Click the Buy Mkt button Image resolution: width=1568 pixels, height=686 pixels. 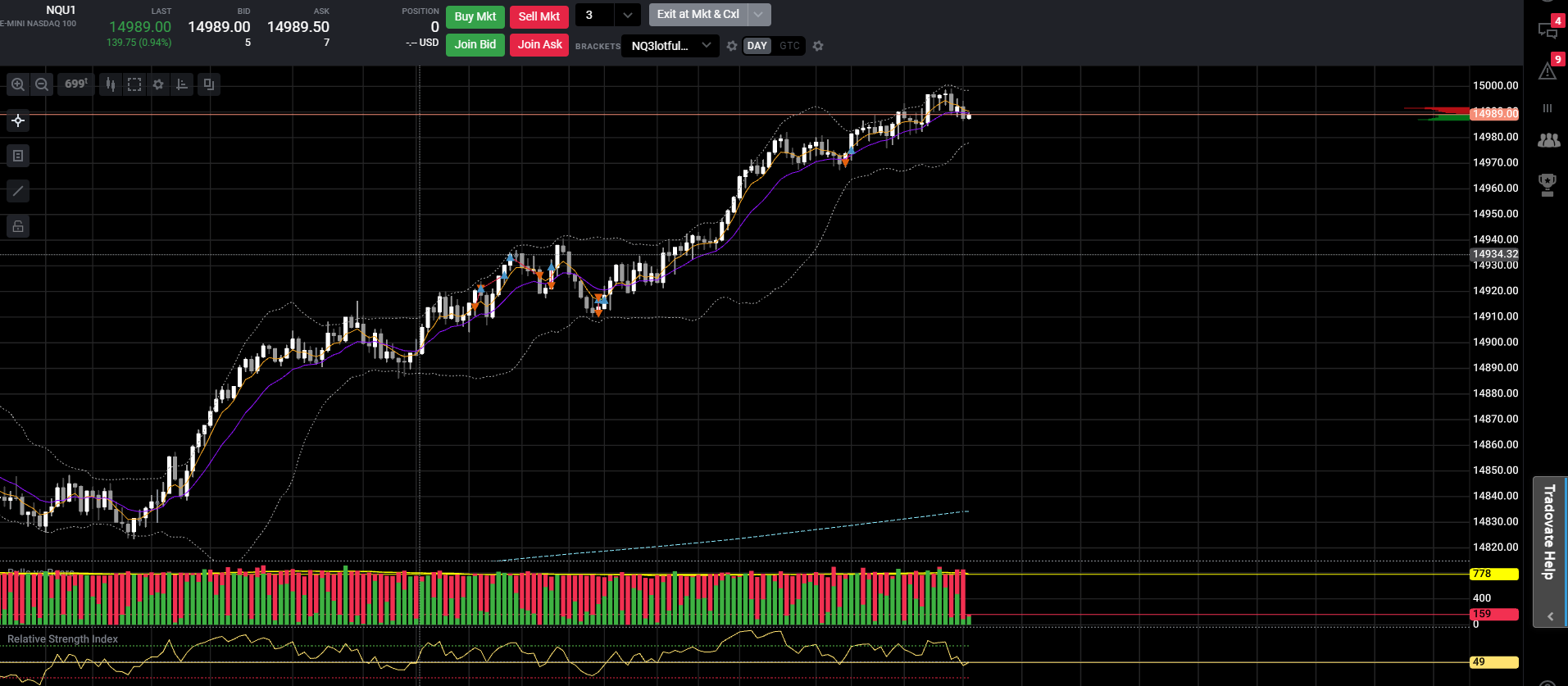(475, 16)
